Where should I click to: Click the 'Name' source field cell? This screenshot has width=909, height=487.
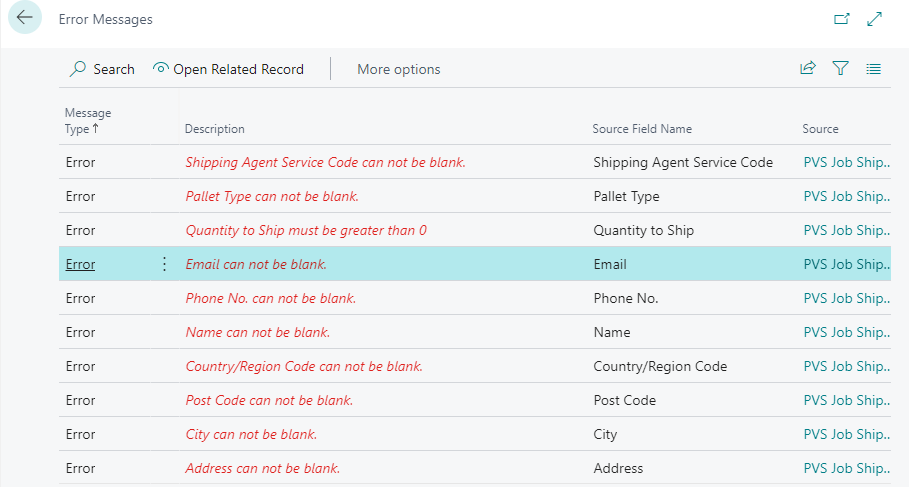[612, 332]
